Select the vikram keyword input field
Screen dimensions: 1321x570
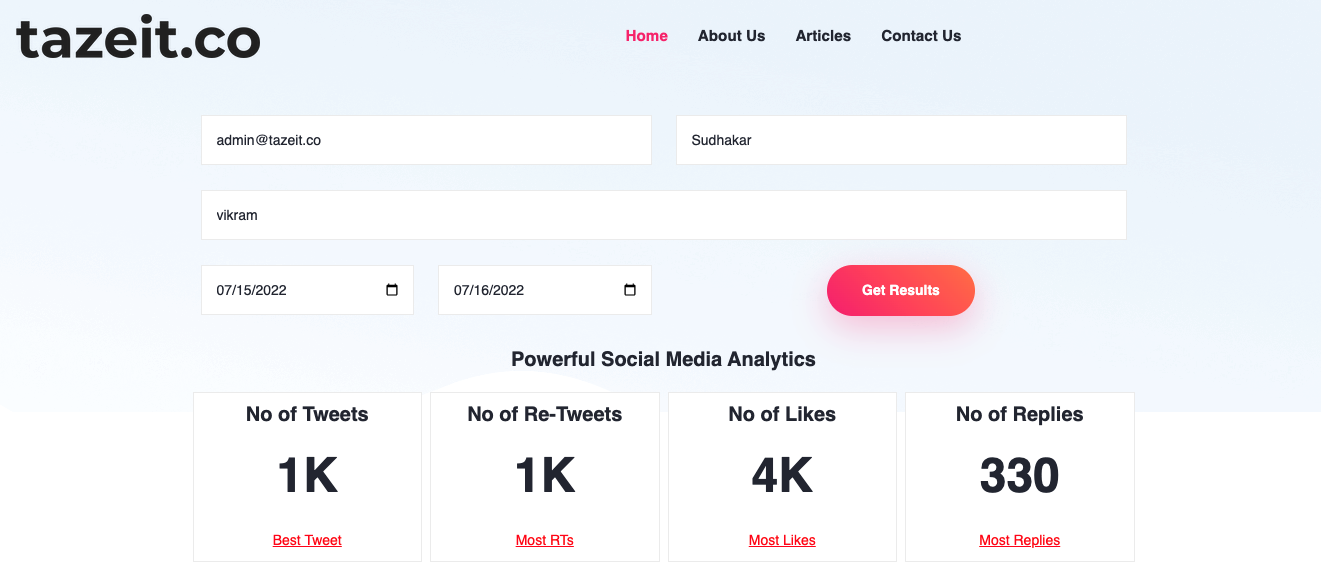663,215
